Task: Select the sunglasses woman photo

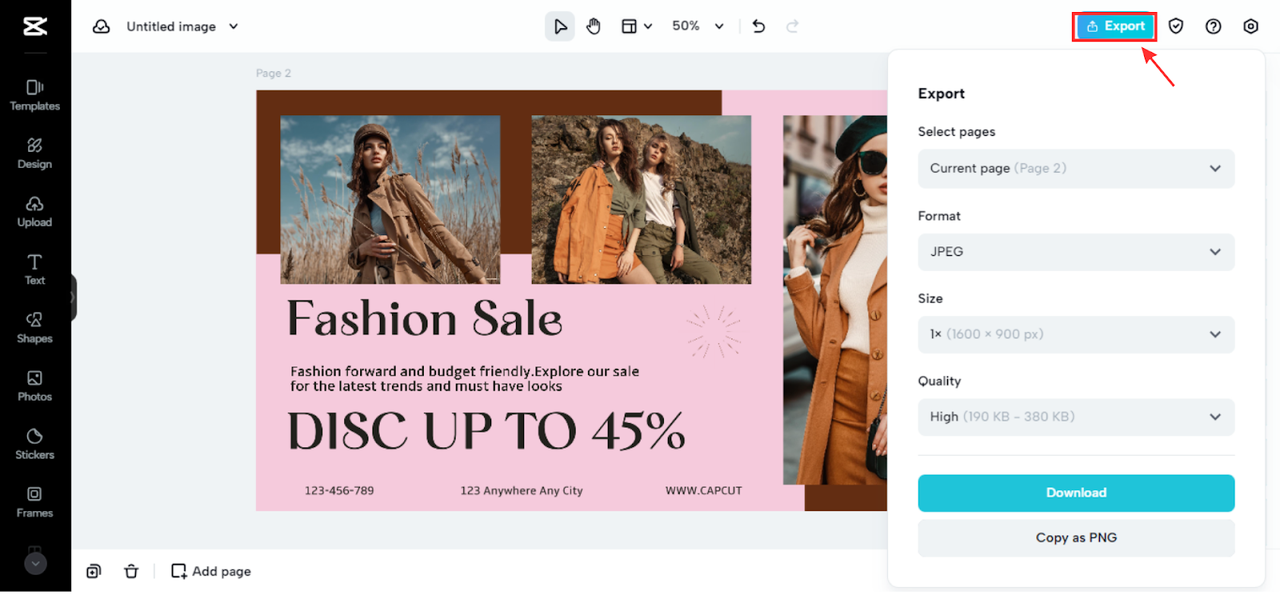Action: click(835, 300)
